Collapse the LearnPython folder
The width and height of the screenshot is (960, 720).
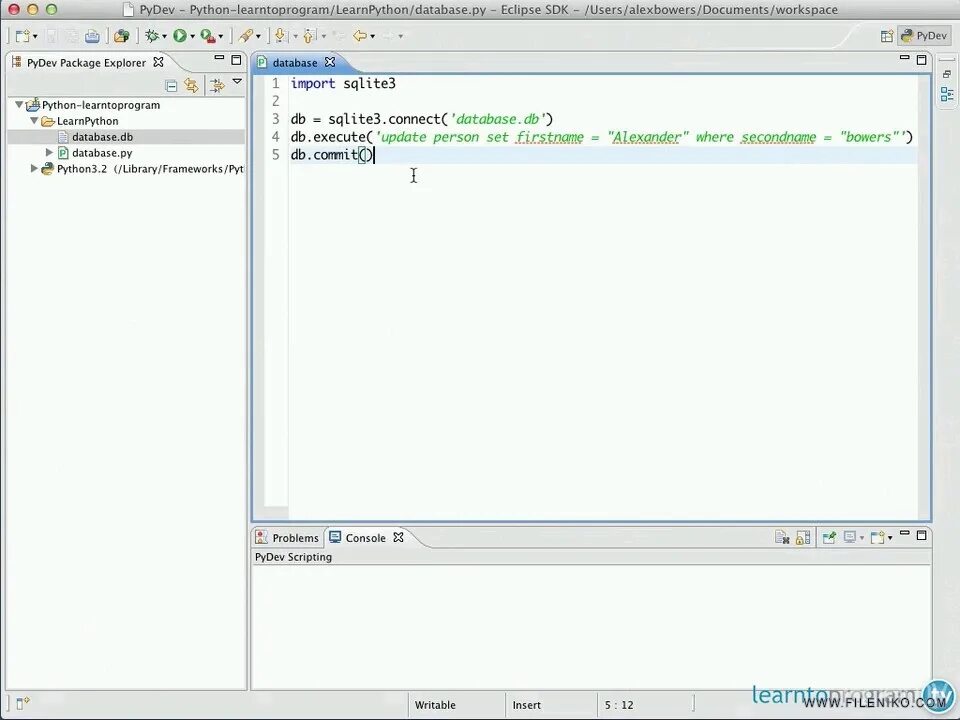[x=34, y=121]
